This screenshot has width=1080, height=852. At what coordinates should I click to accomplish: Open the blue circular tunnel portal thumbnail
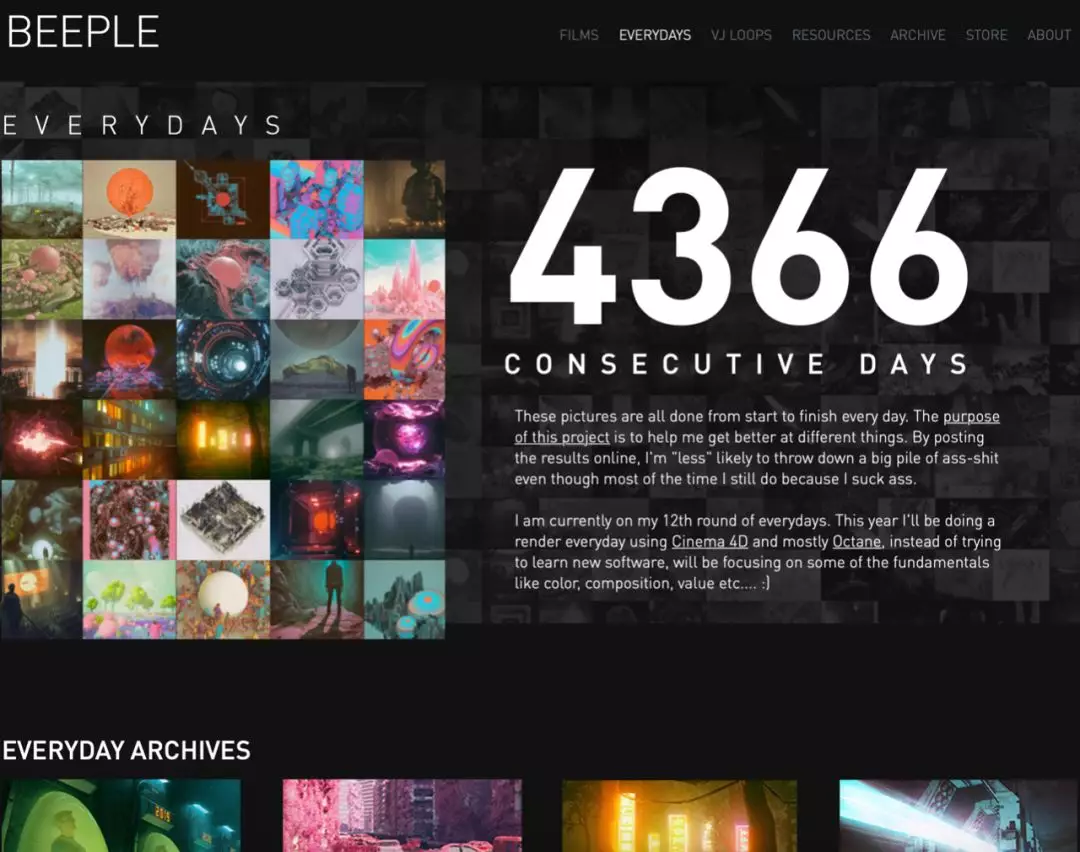coord(223,360)
